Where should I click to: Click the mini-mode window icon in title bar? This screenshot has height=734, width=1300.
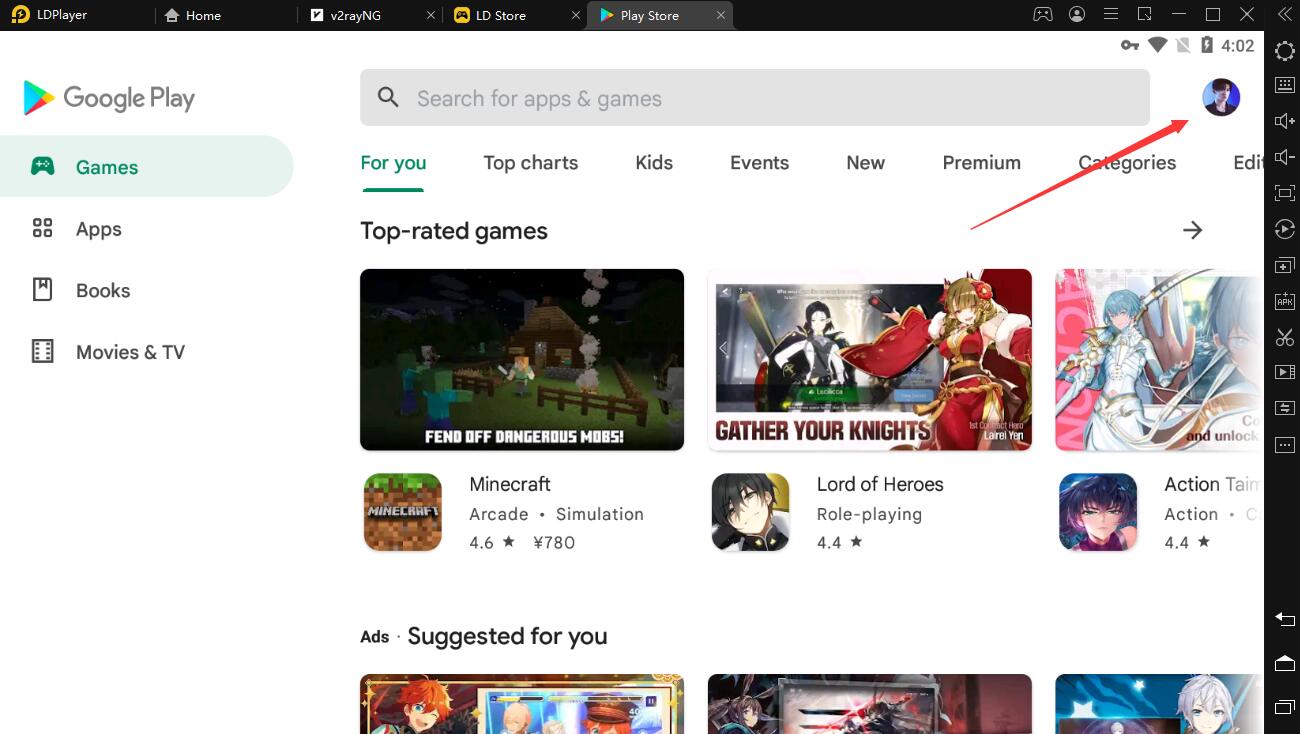tap(1145, 14)
